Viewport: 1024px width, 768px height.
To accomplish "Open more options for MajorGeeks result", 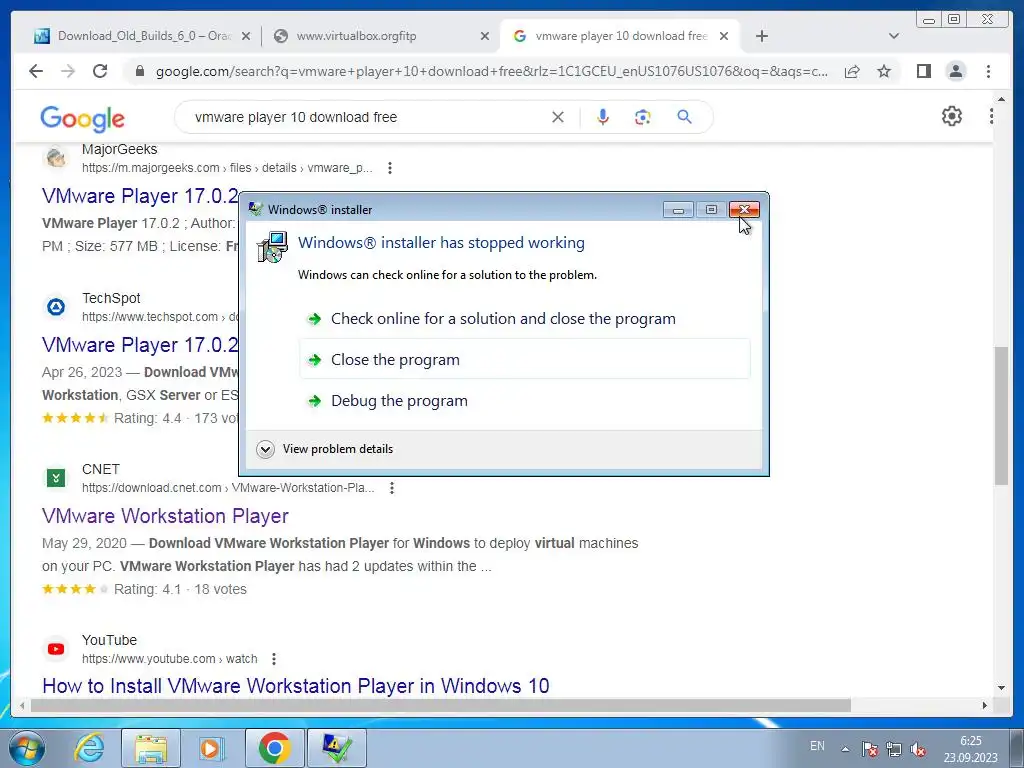I will [x=390, y=168].
